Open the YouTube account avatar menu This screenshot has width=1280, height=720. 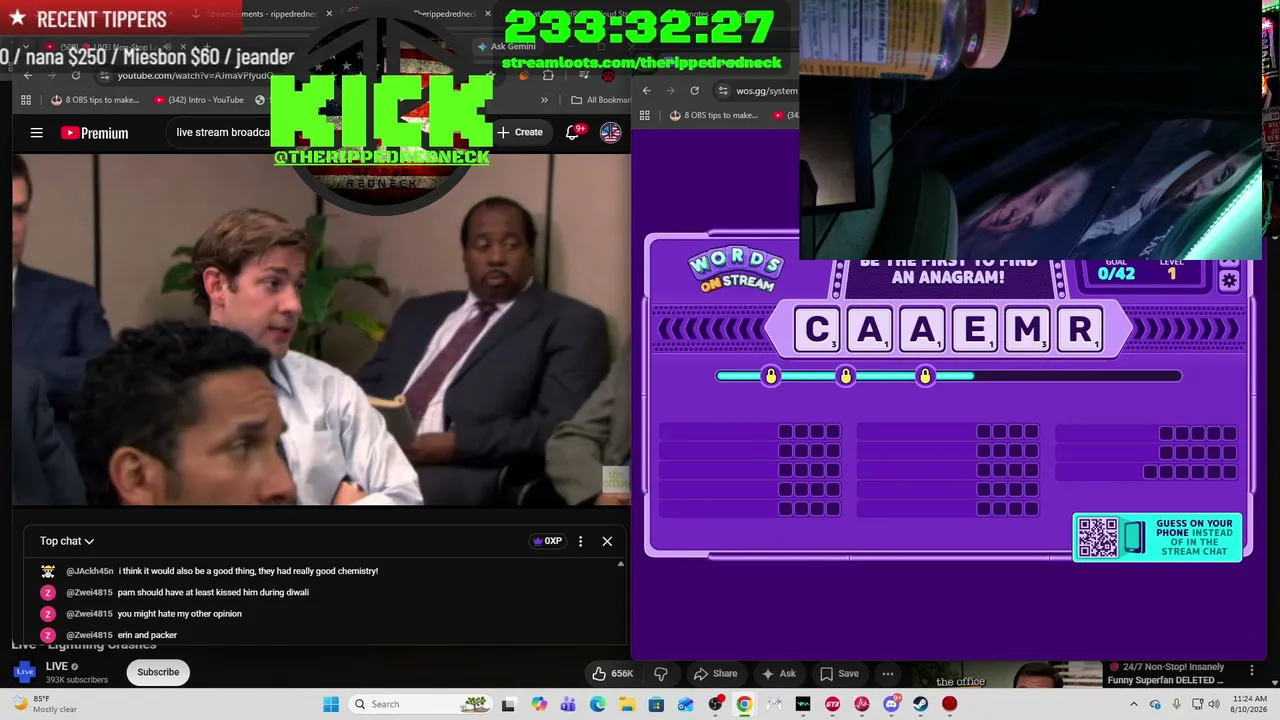(610, 132)
